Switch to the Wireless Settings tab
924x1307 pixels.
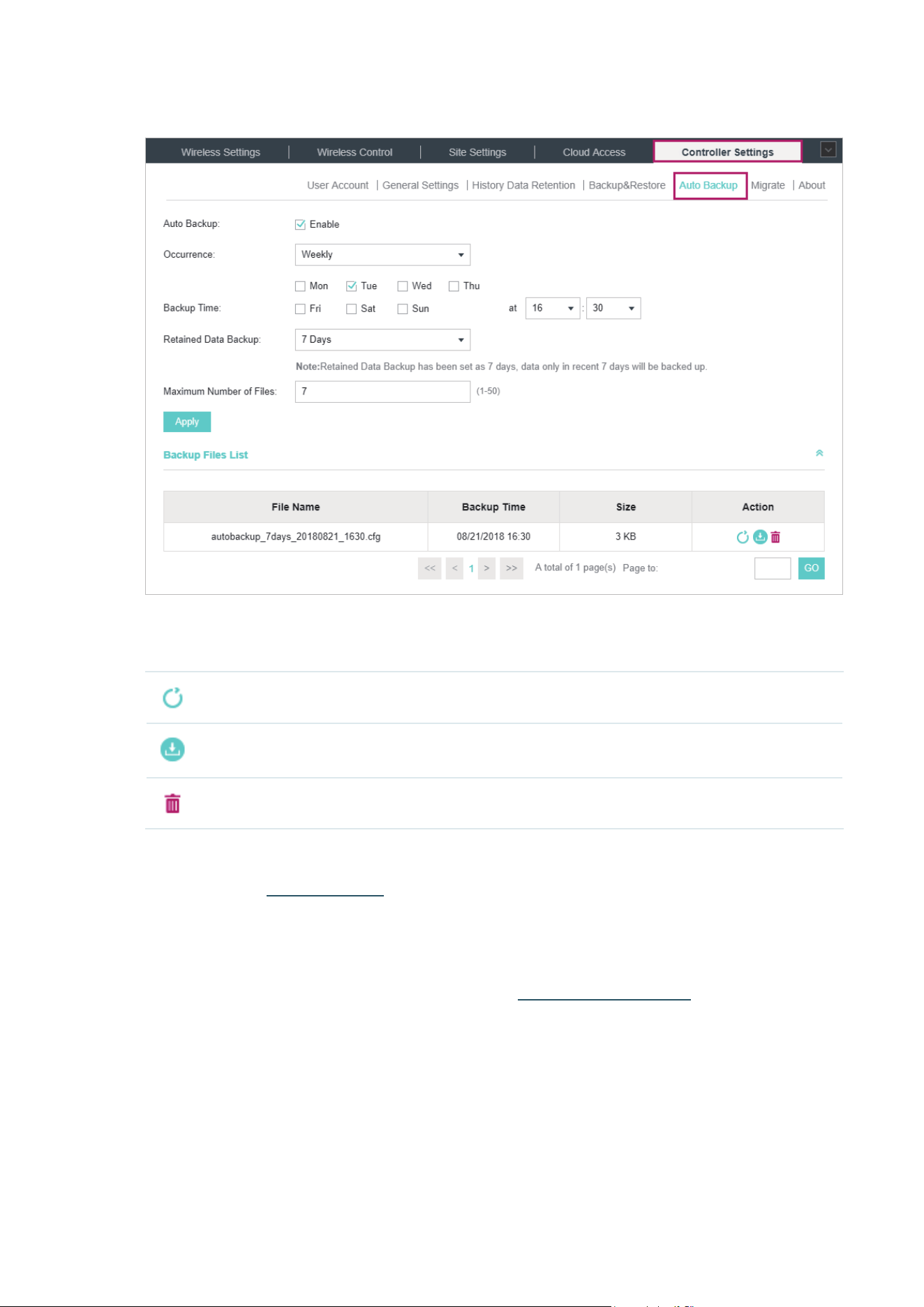pos(221,152)
